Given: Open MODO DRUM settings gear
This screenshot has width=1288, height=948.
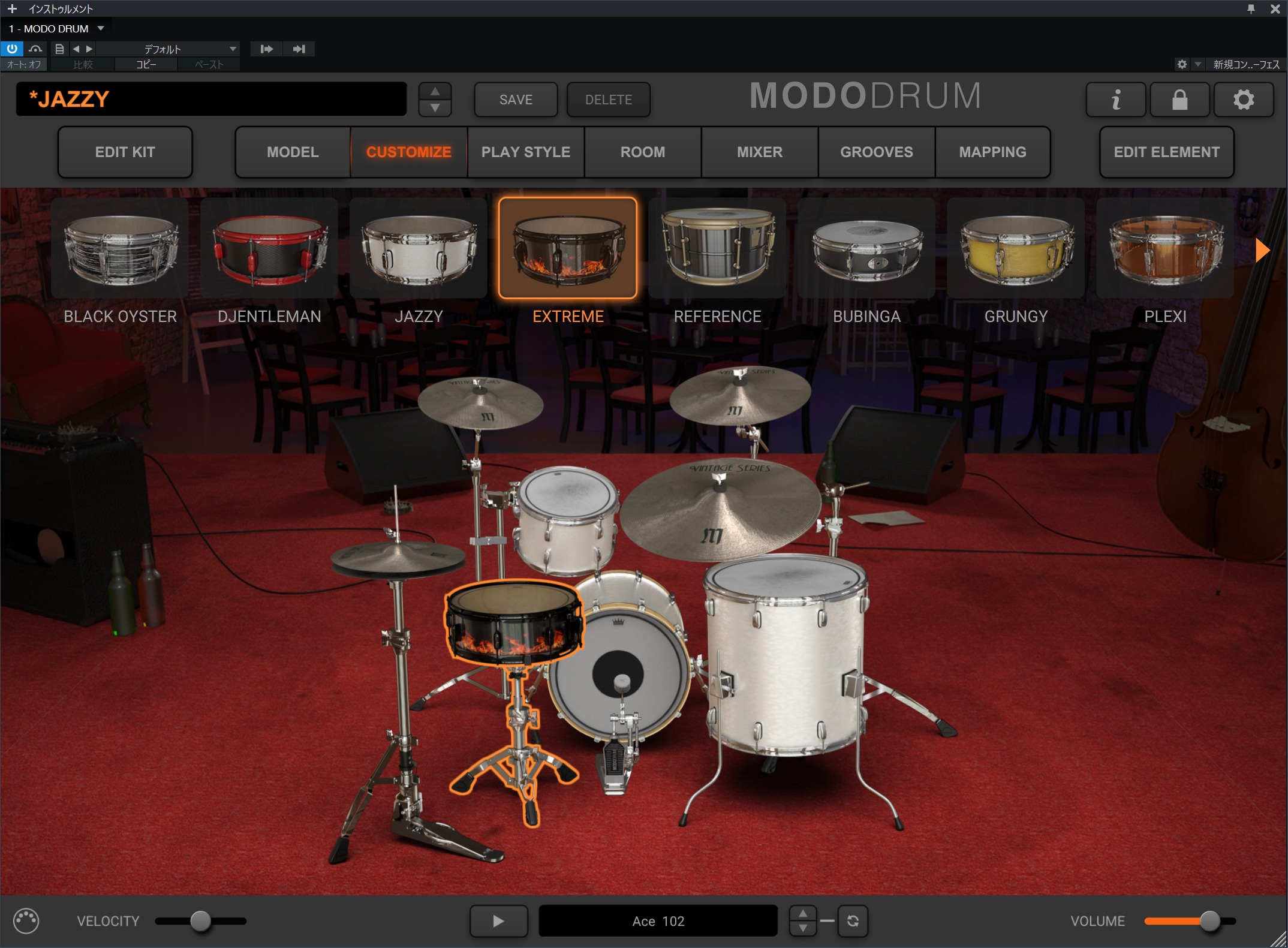Looking at the screenshot, I should click(1244, 100).
